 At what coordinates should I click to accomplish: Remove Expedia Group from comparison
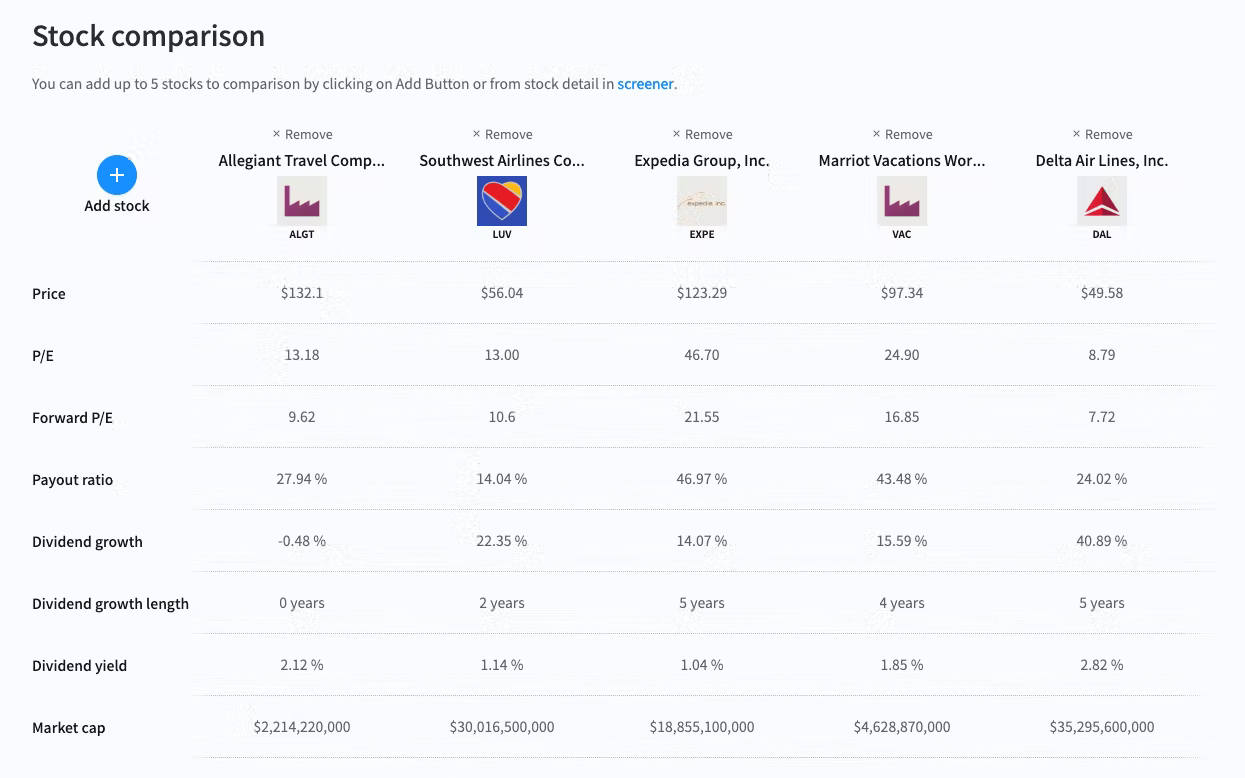[702, 134]
